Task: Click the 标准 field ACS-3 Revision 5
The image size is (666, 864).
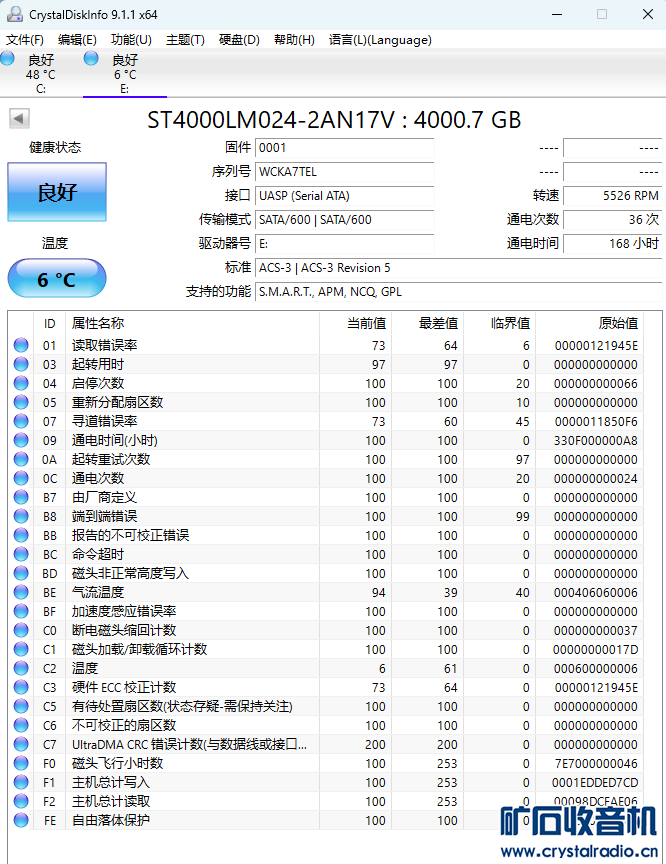Action: tap(458, 268)
